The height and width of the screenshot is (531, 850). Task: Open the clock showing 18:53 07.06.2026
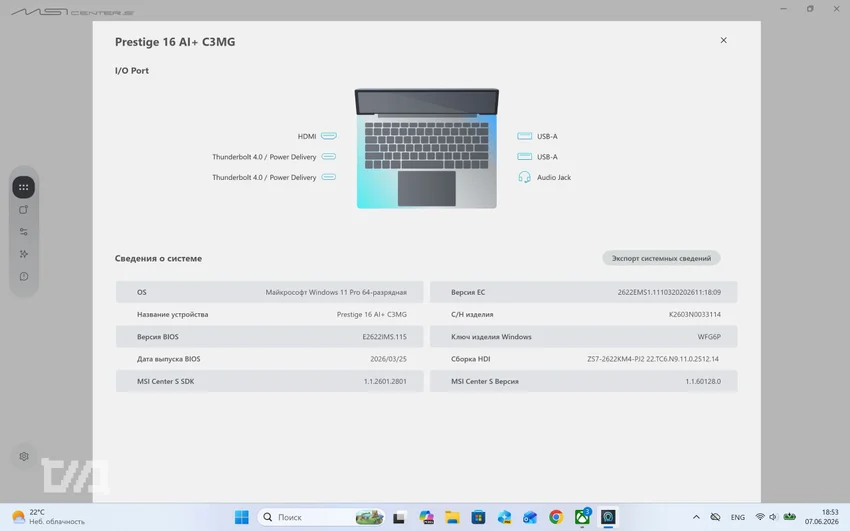click(821, 517)
